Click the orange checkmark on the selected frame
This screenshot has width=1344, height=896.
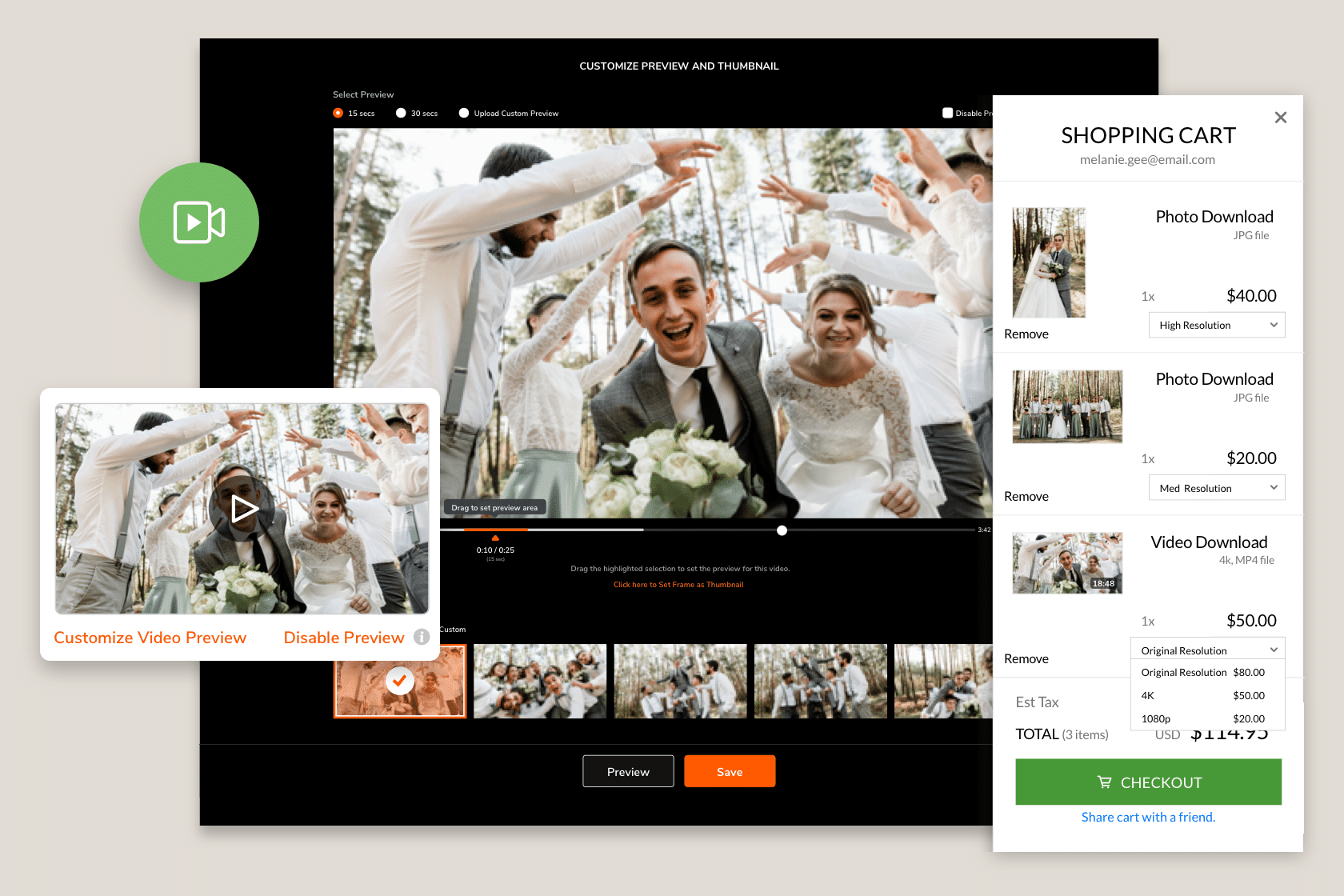point(400,682)
